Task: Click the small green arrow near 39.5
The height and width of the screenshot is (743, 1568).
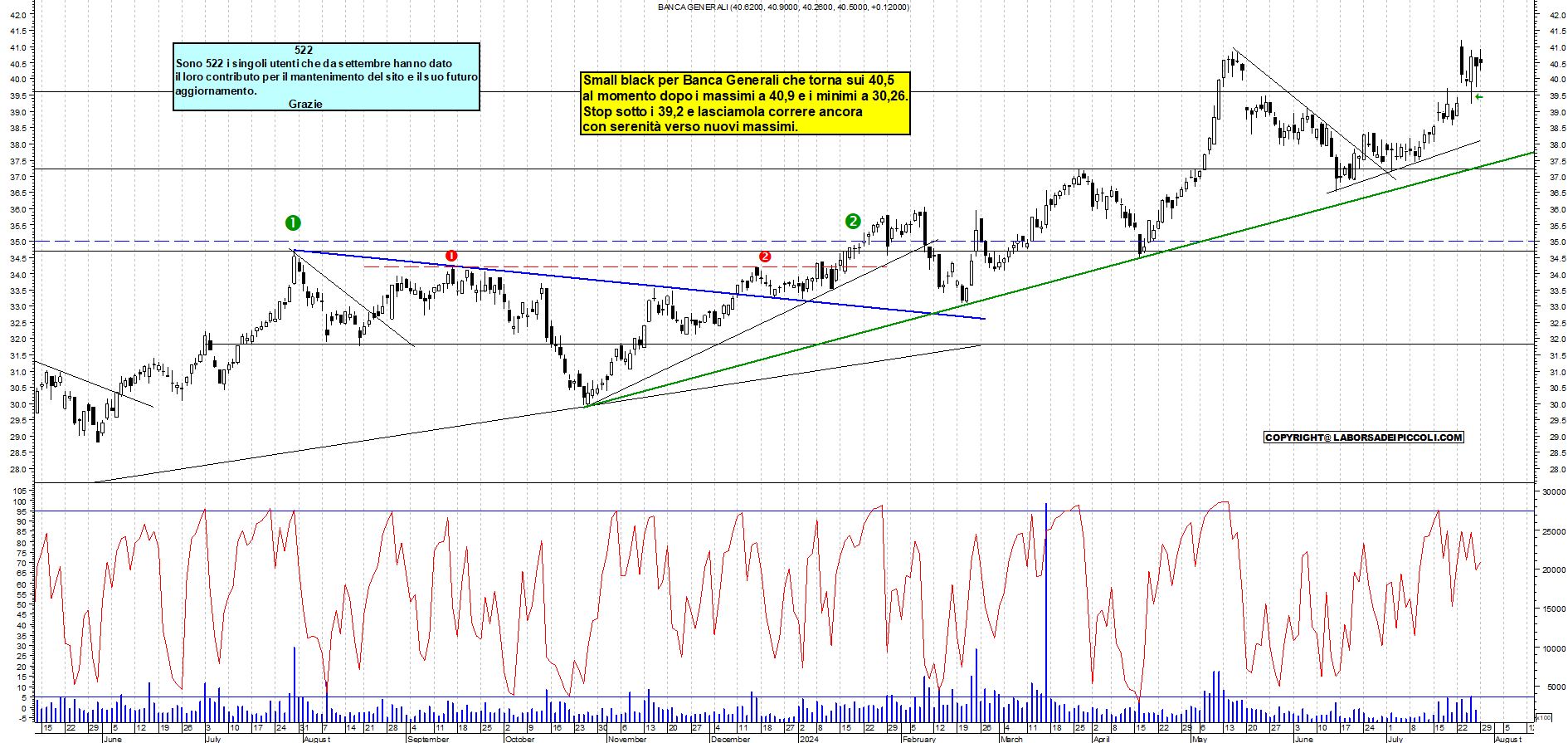Action: 1479,97
